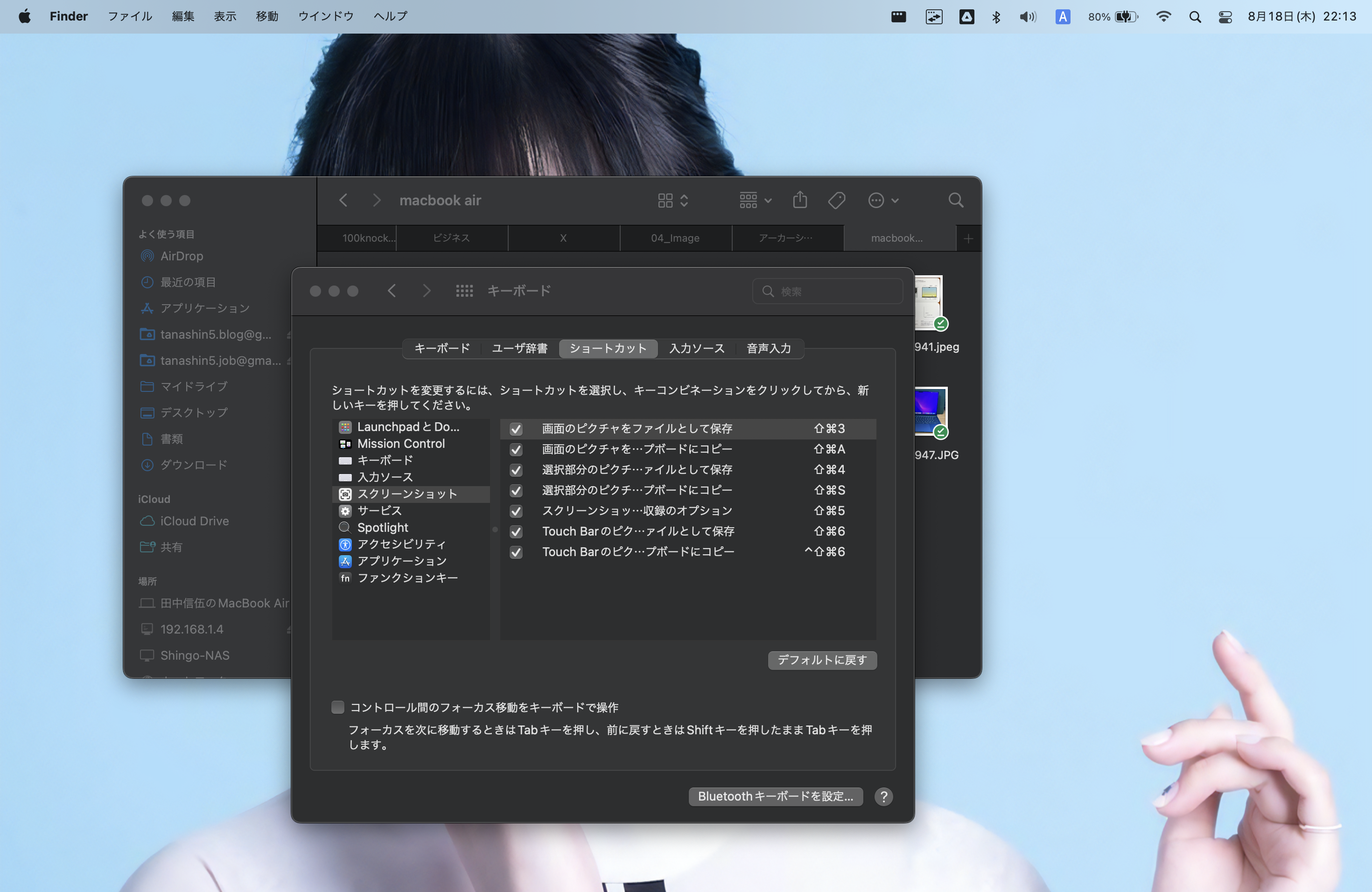Go forward in Finder window
The image size is (1372, 892).
377,200
